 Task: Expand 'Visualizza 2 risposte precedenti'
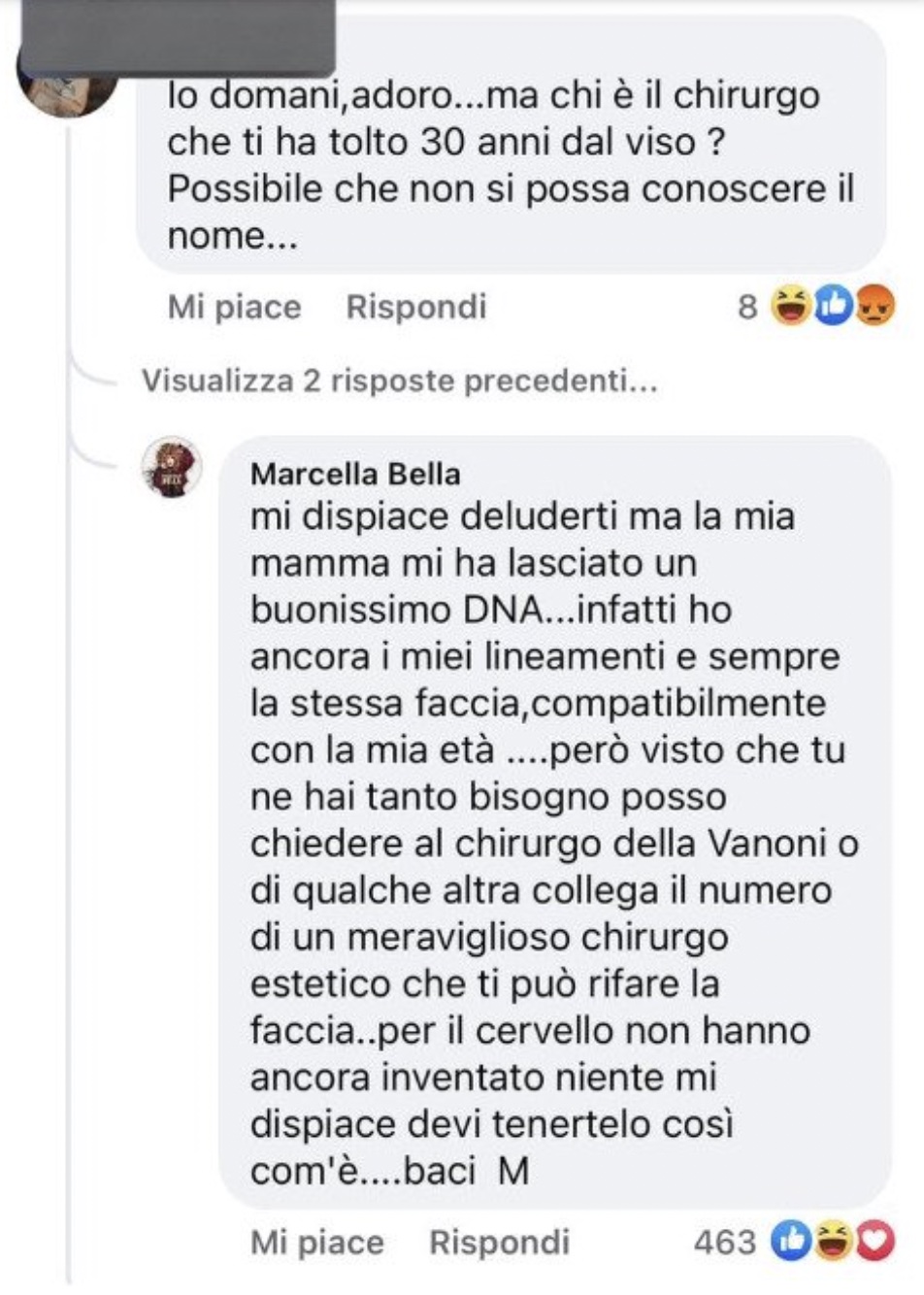click(399, 381)
